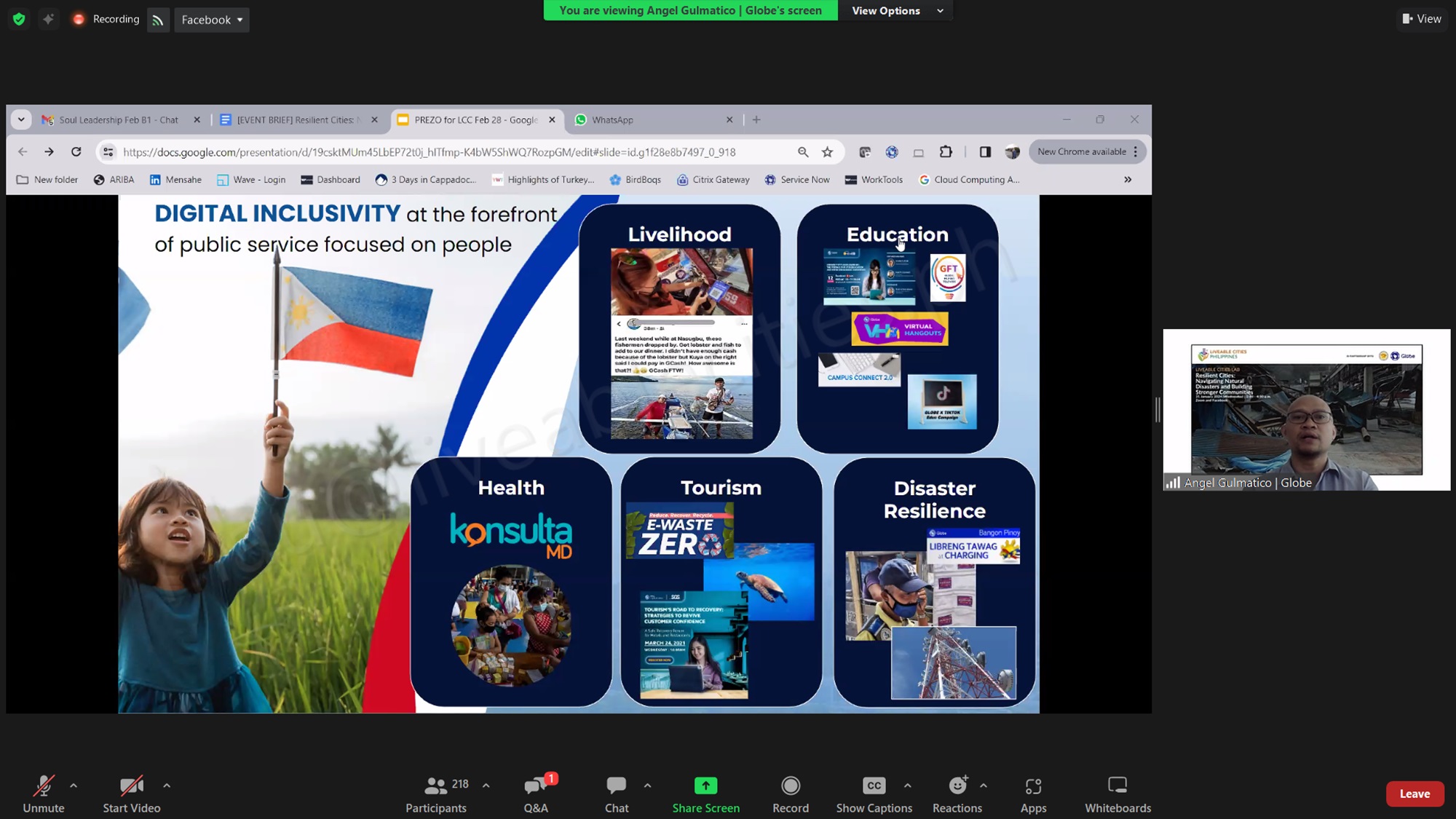Open Citrix Gateway bookmark

tap(713, 180)
